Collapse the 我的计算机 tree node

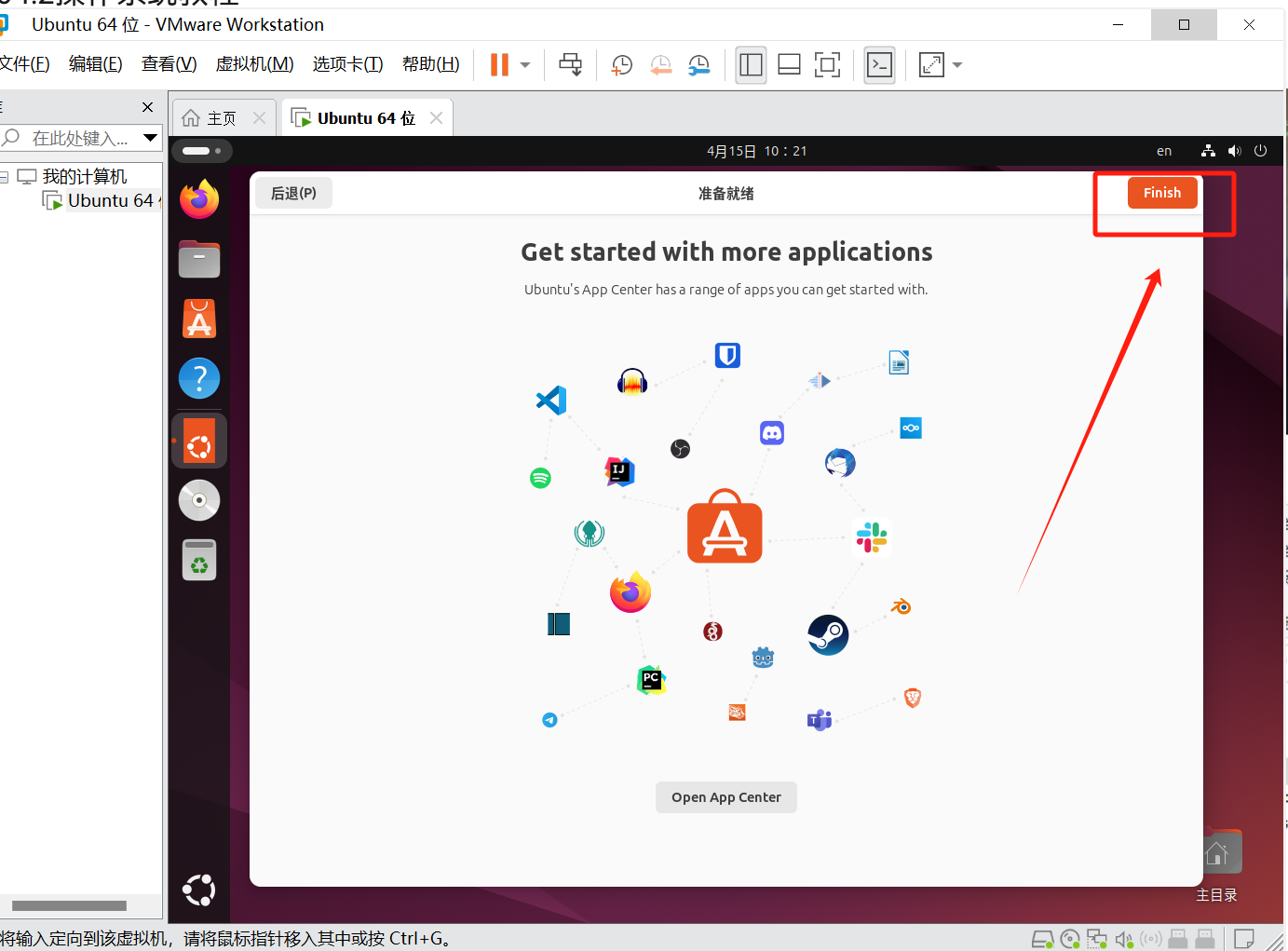[4, 177]
